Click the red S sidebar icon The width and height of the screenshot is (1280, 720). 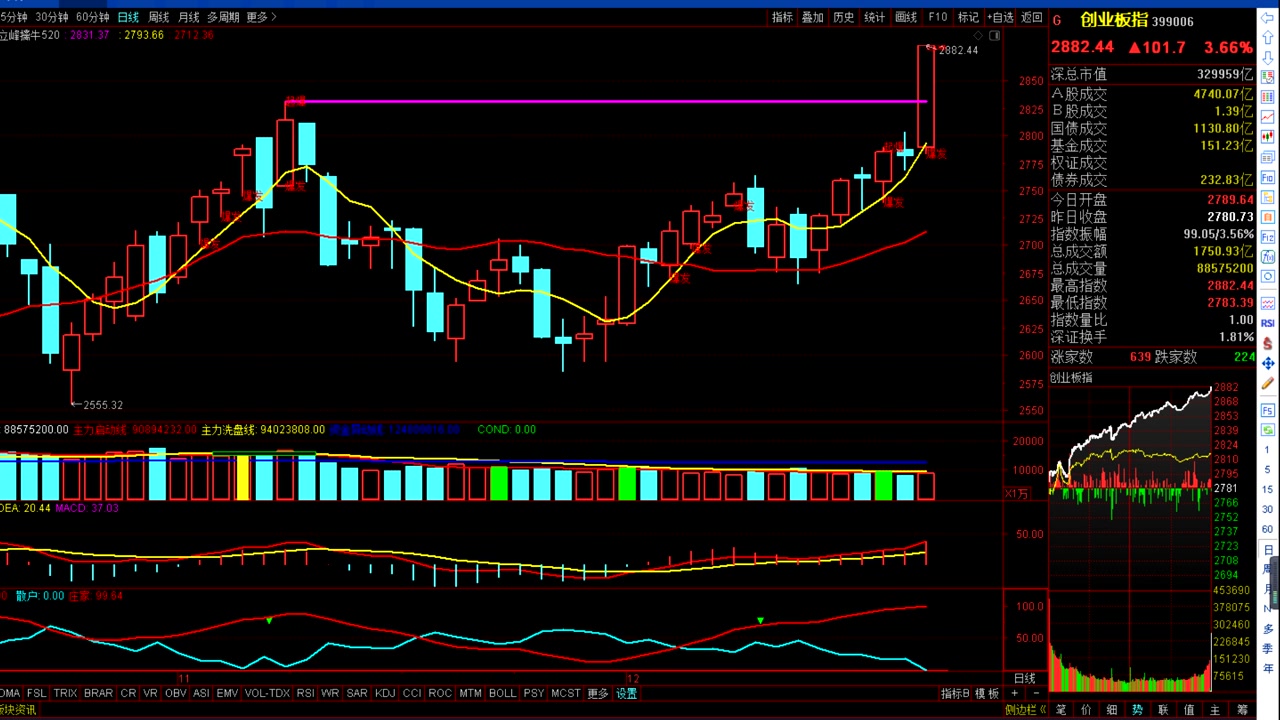[x=1268, y=343]
